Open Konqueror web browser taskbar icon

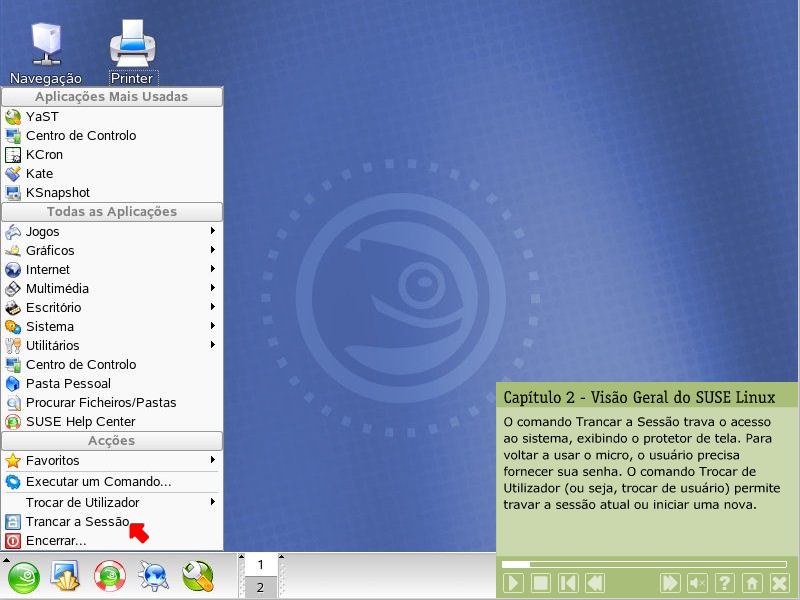pos(154,577)
